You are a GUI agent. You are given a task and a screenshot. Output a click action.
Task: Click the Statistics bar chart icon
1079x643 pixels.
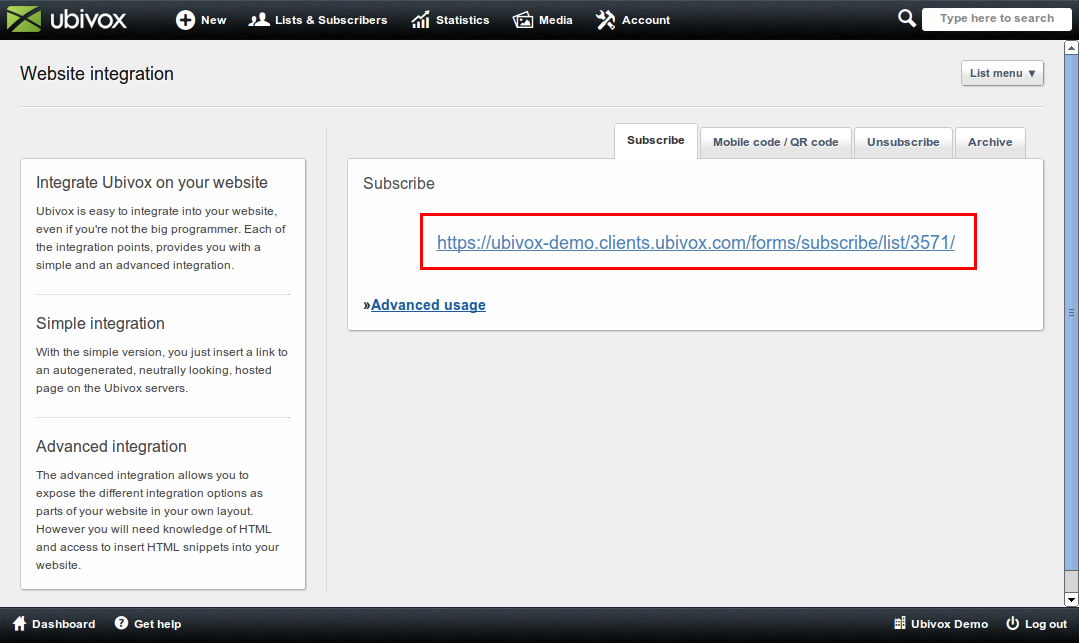point(420,20)
